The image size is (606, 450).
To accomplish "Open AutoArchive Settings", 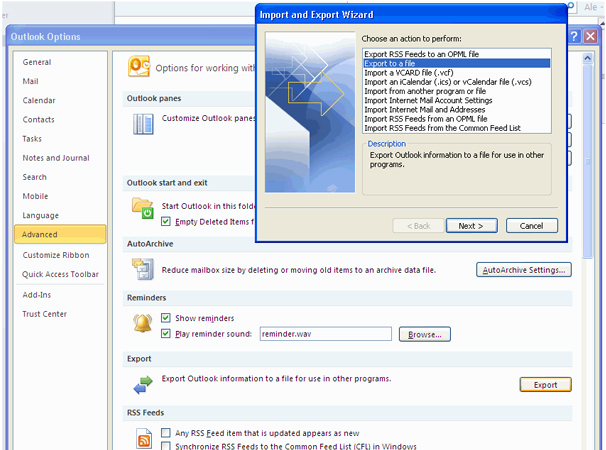I will pyautogui.click(x=524, y=270).
